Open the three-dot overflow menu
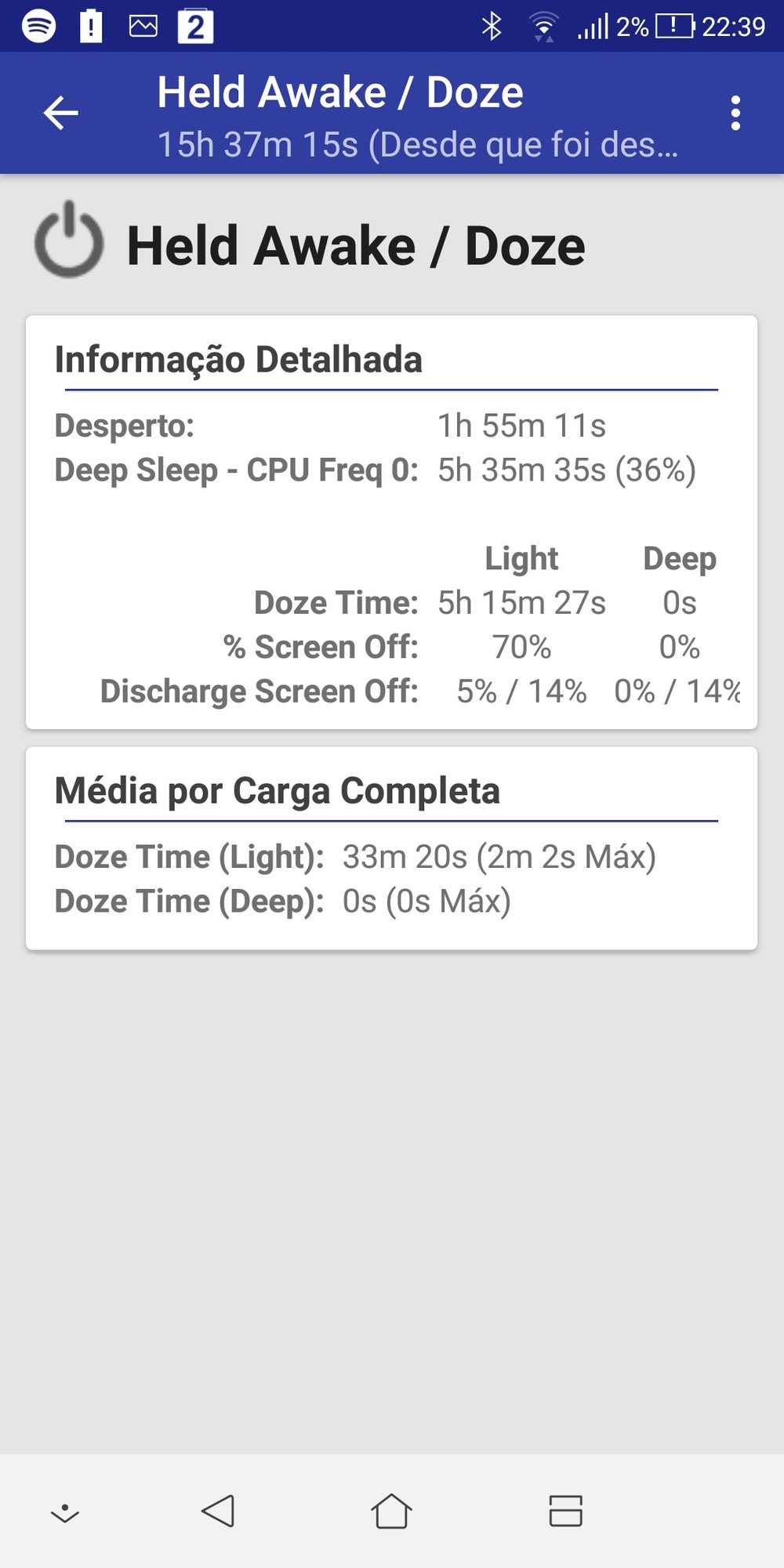Viewport: 784px width, 1568px height. tap(735, 113)
